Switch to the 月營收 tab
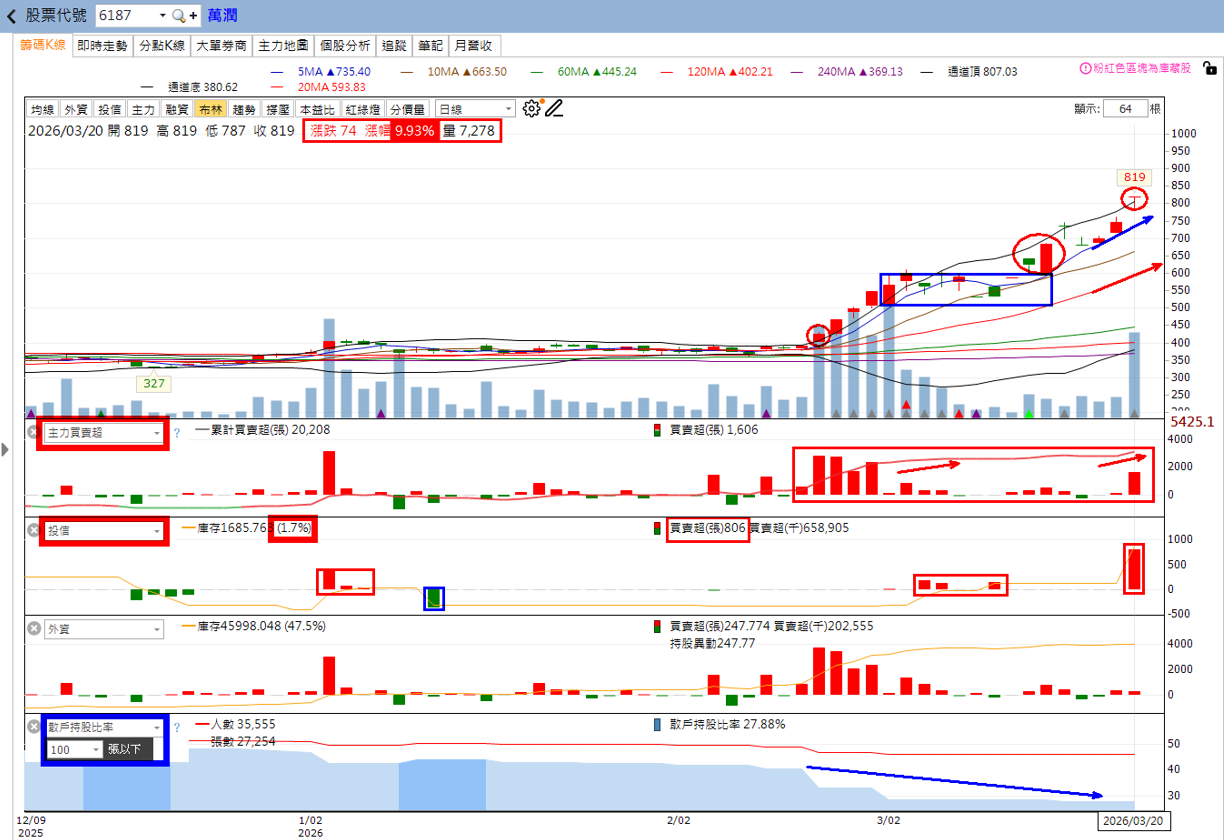This screenshot has width=1224, height=840. point(475,45)
